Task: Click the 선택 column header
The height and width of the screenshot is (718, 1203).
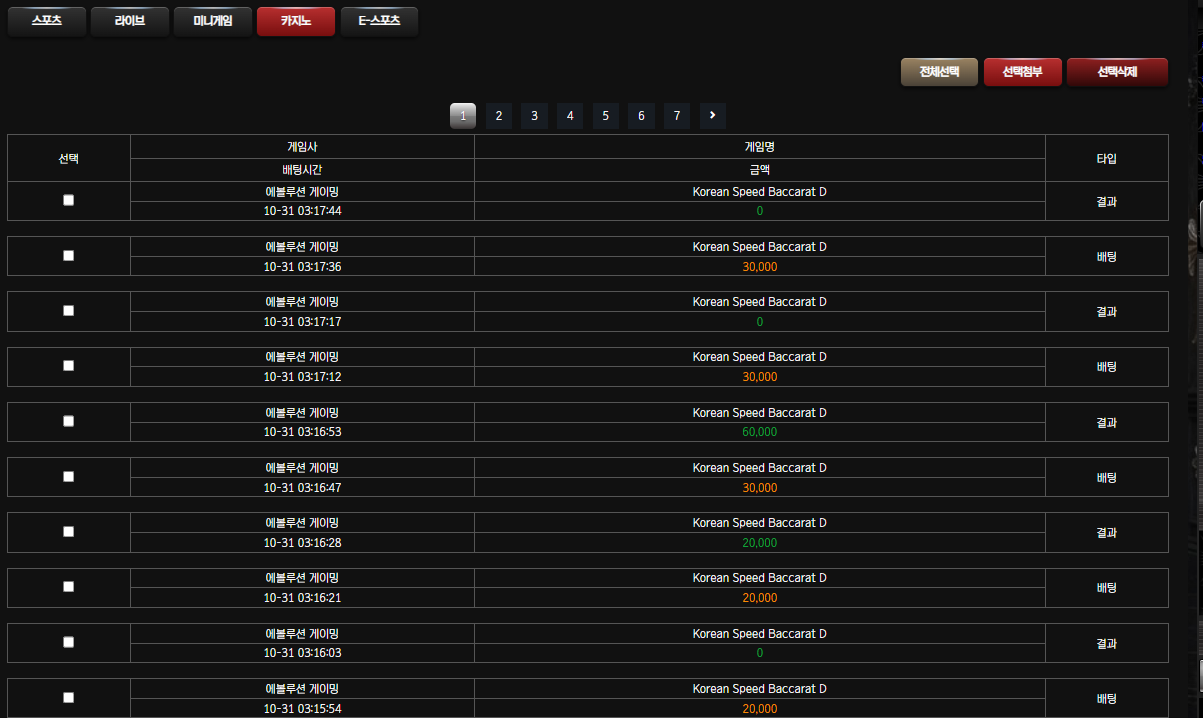Action: click(68, 158)
